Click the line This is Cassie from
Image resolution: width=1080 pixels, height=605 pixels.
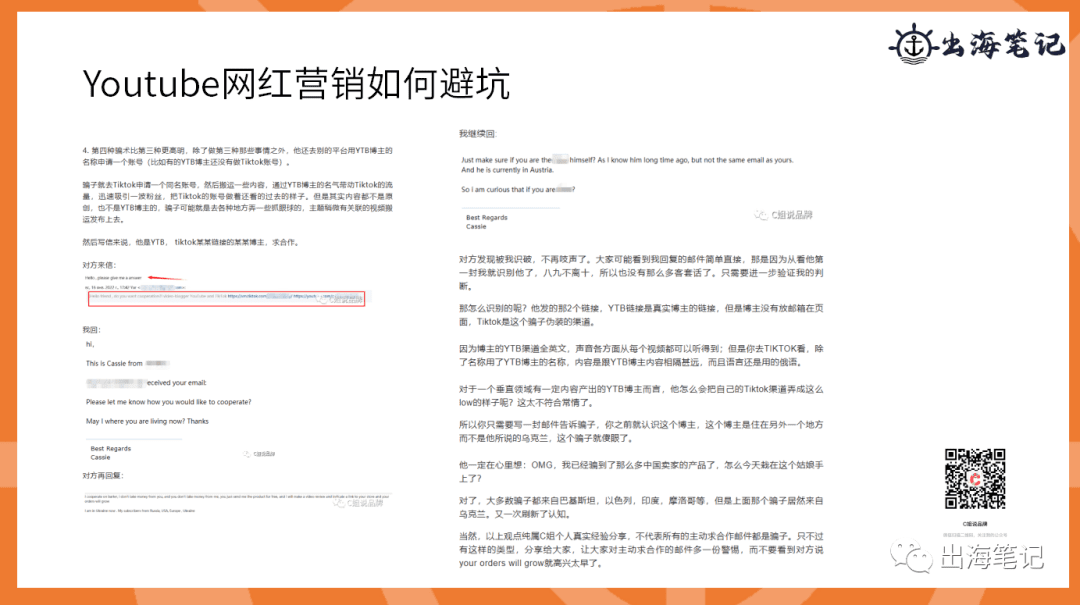coord(127,363)
